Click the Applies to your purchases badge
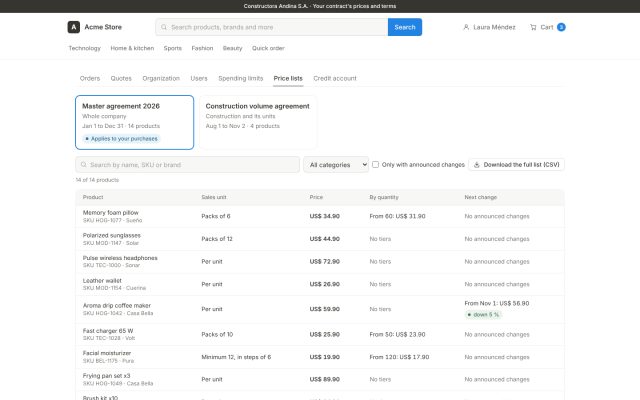640x400 pixels. pos(121,139)
